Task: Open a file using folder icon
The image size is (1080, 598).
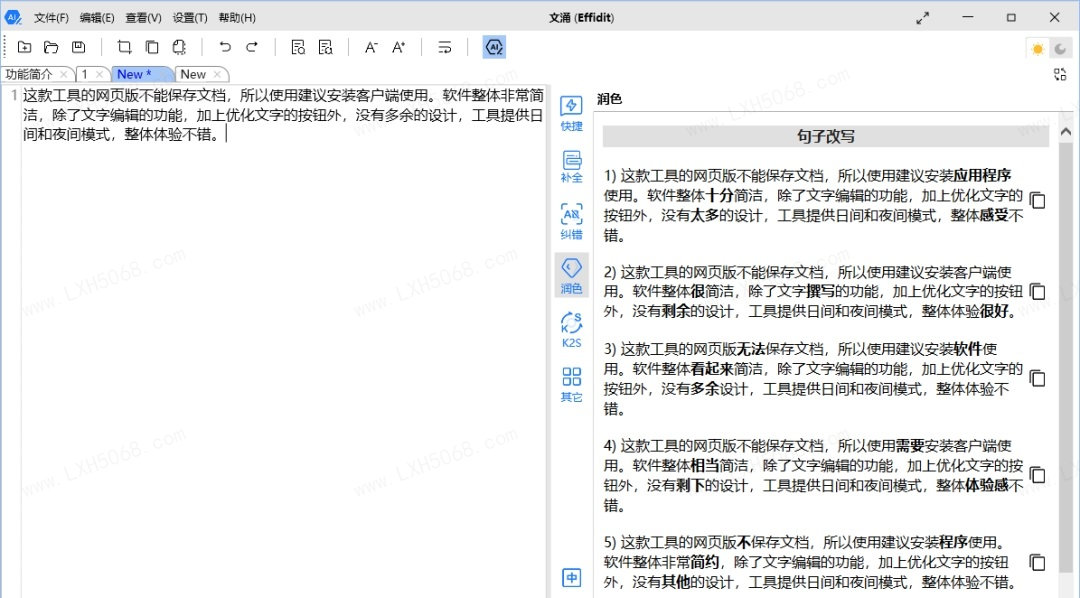Action: coord(51,47)
